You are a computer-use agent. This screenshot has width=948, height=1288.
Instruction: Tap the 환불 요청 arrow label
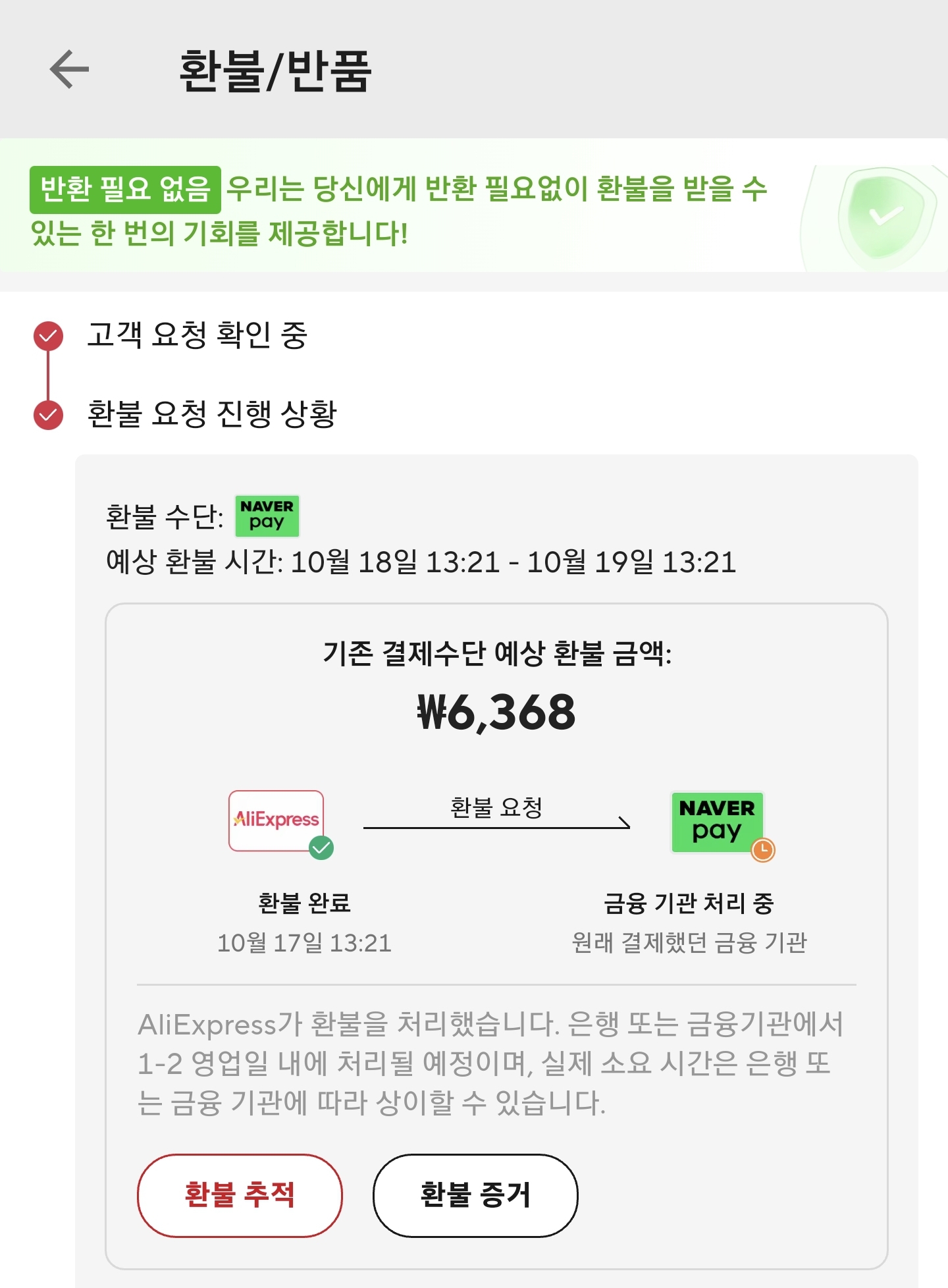[x=496, y=807]
